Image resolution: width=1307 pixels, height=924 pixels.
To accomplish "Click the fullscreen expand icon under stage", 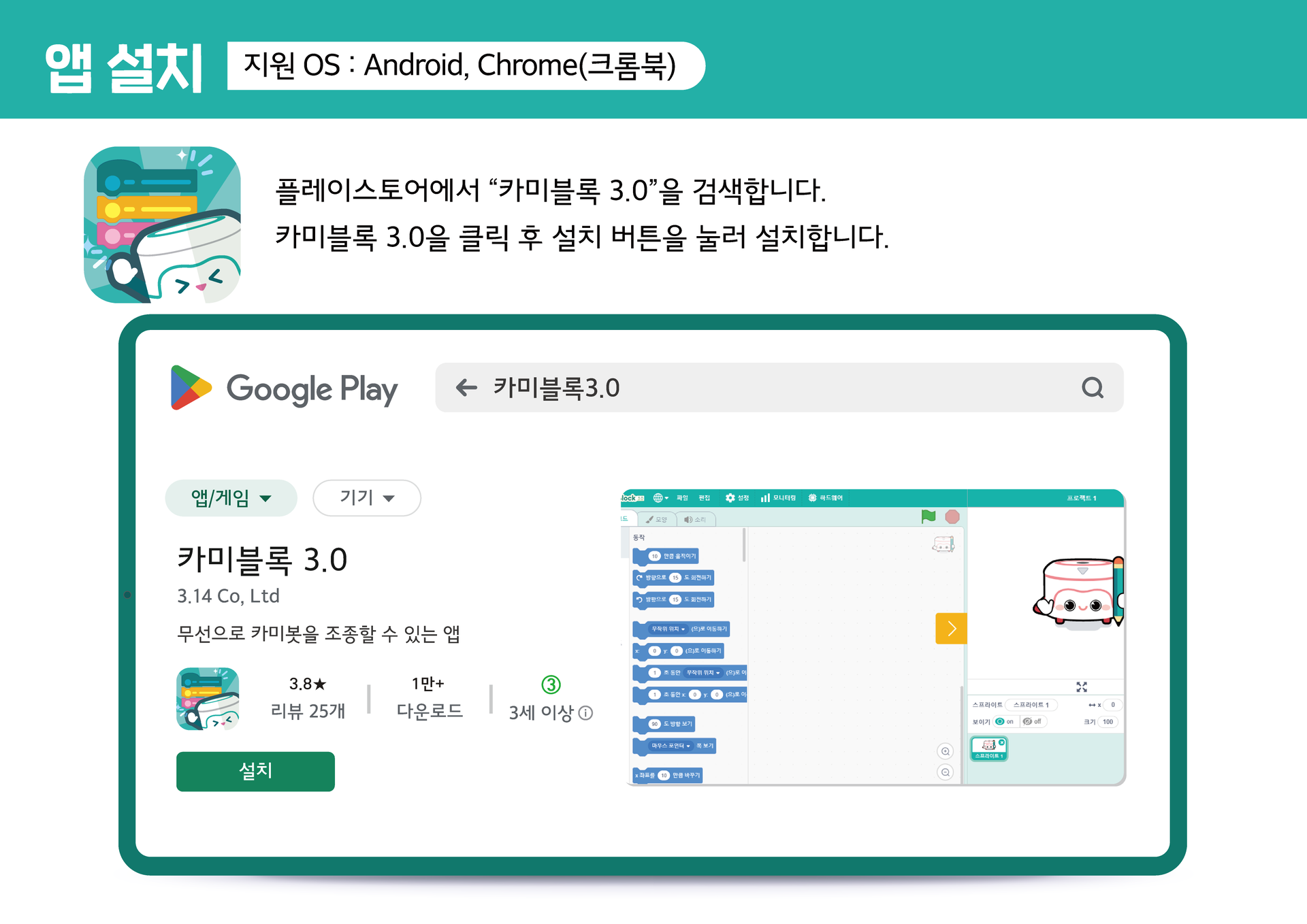I will pos(1082,687).
